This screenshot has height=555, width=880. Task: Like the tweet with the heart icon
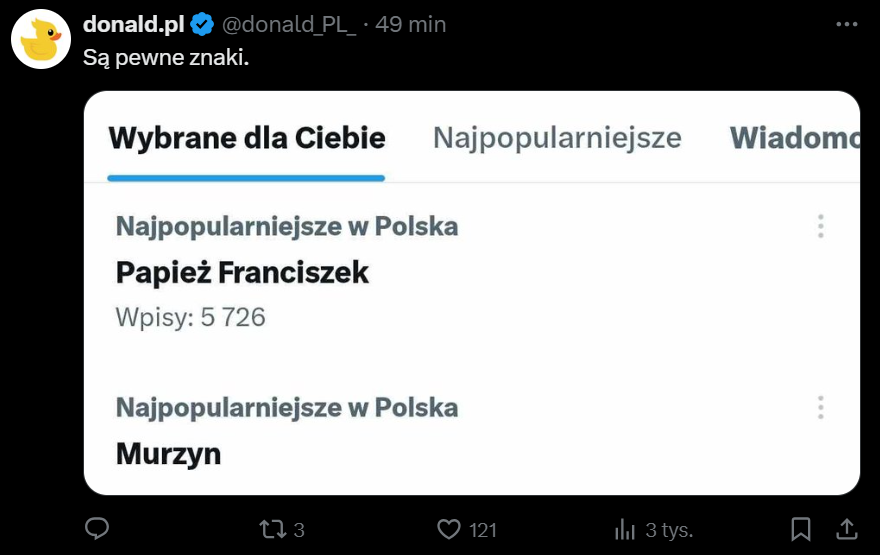tap(450, 528)
